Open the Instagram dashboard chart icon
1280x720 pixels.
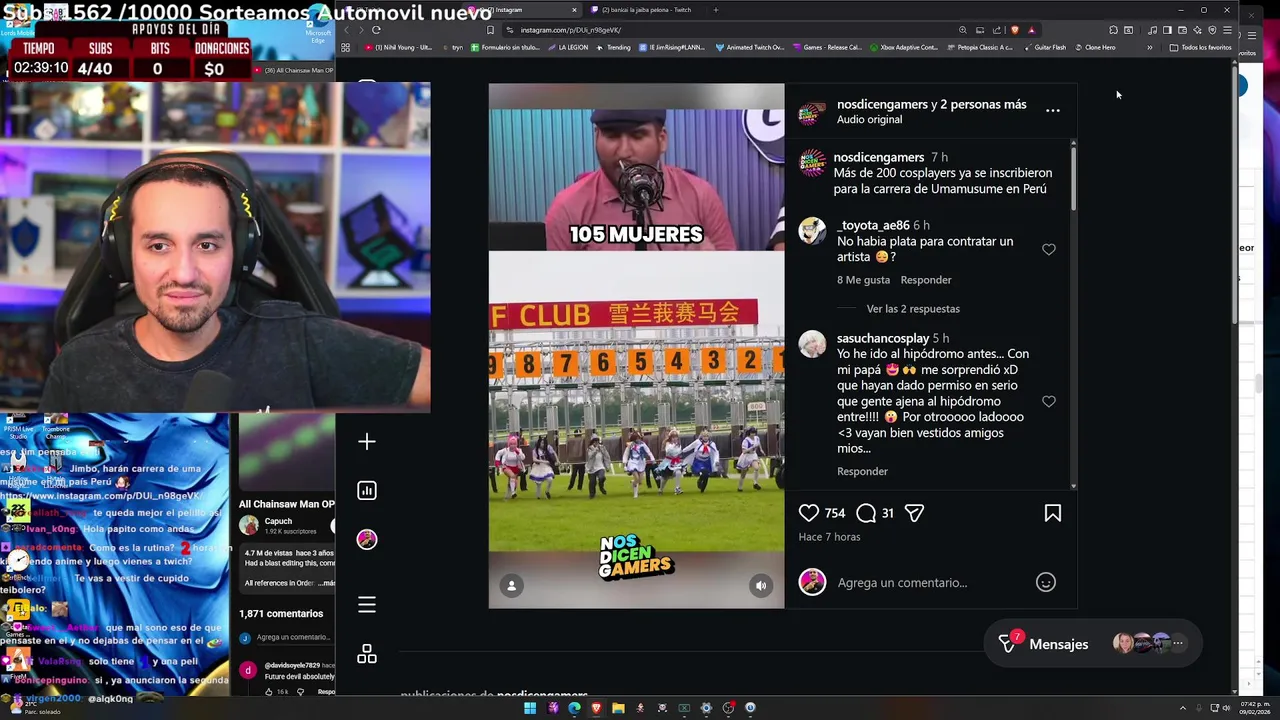367,490
